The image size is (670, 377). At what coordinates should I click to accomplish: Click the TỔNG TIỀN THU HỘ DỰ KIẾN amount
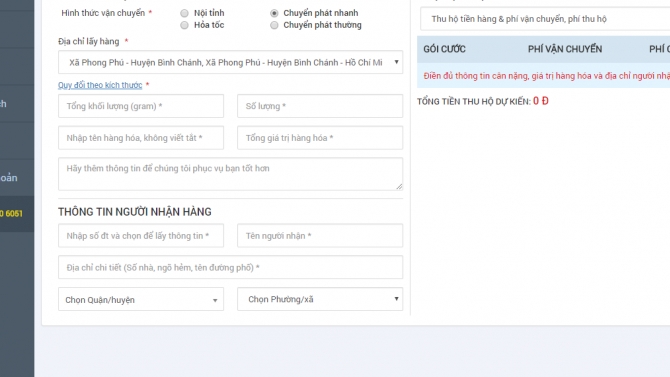(541, 101)
